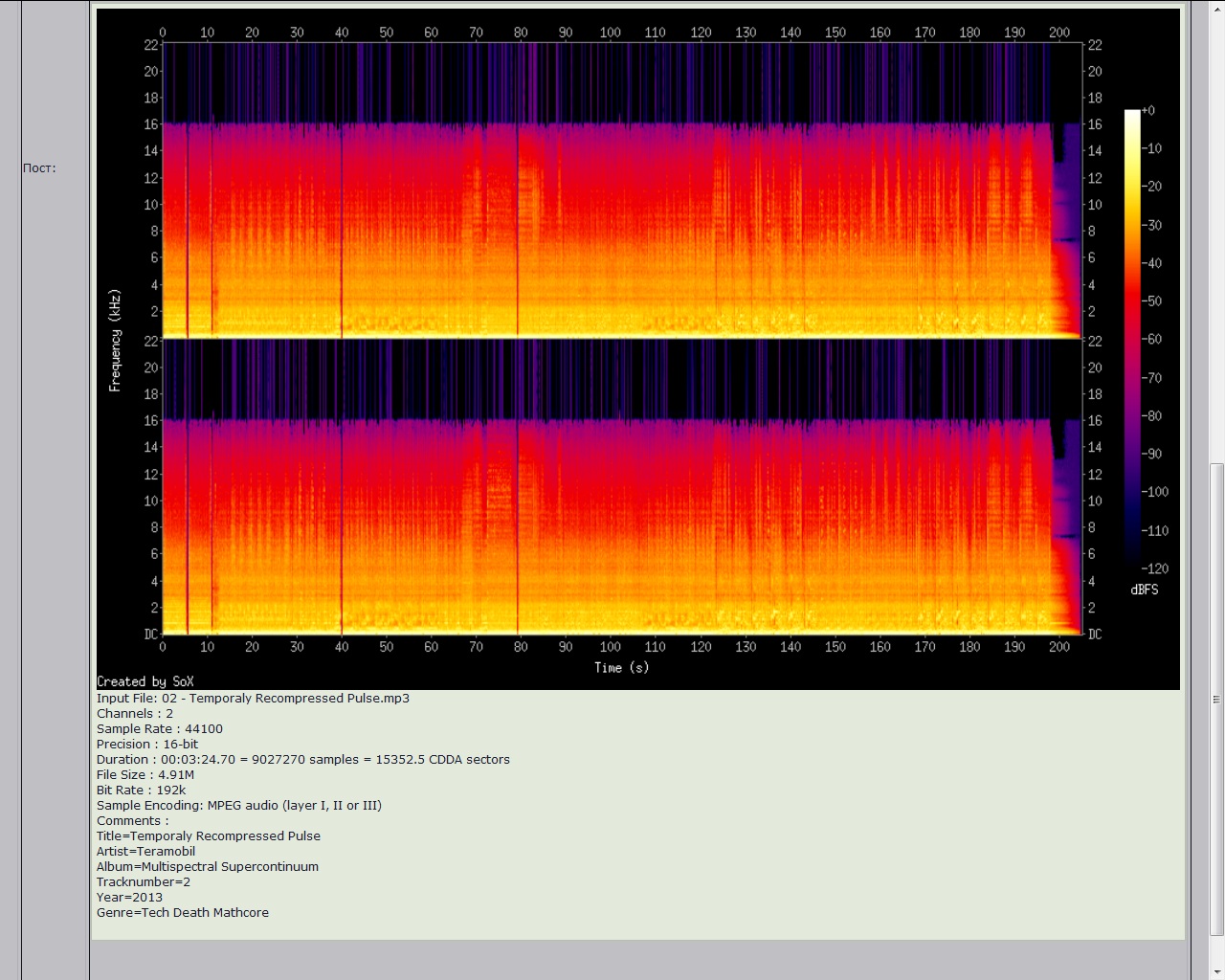Click the 'Sample Encoding' line
The image size is (1225, 980).
point(239,806)
